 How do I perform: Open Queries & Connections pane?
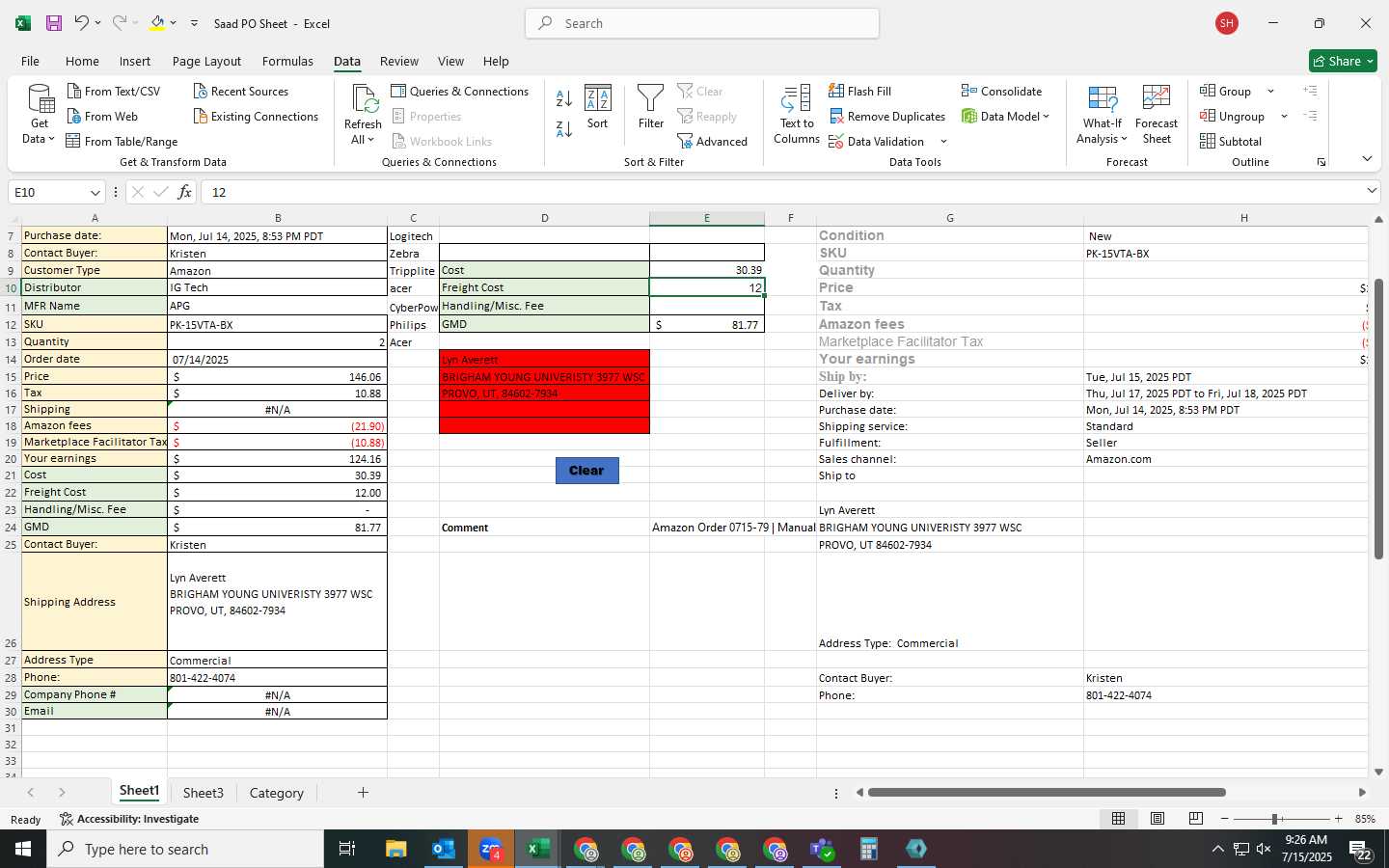(x=460, y=91)
